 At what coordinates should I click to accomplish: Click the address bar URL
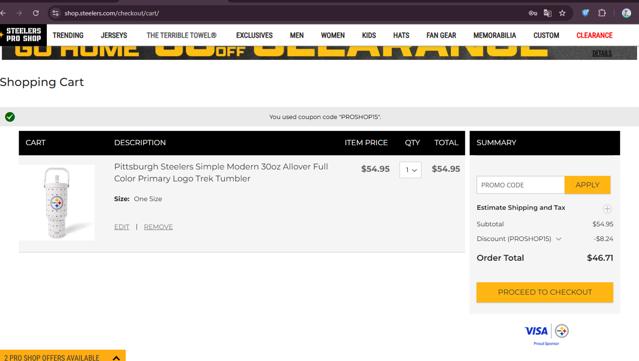pyautogui.click(x=112, y=13)
